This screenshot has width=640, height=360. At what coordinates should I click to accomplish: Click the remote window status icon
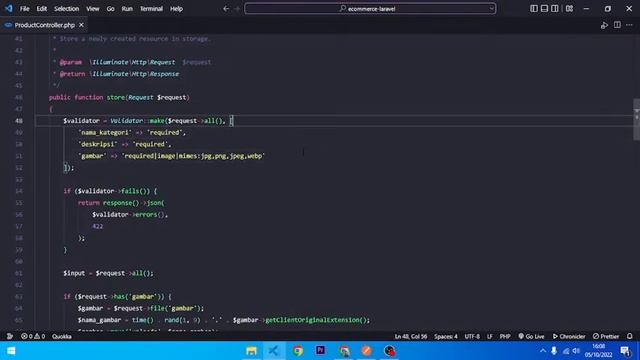(x=9, y=336)
